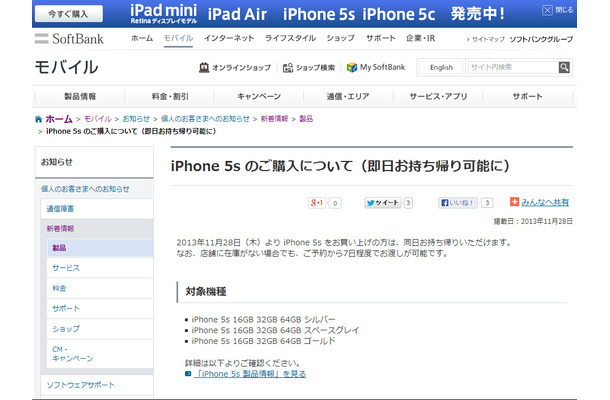
Task: Click the red plus share icon
Action: [x=514, y=202]
